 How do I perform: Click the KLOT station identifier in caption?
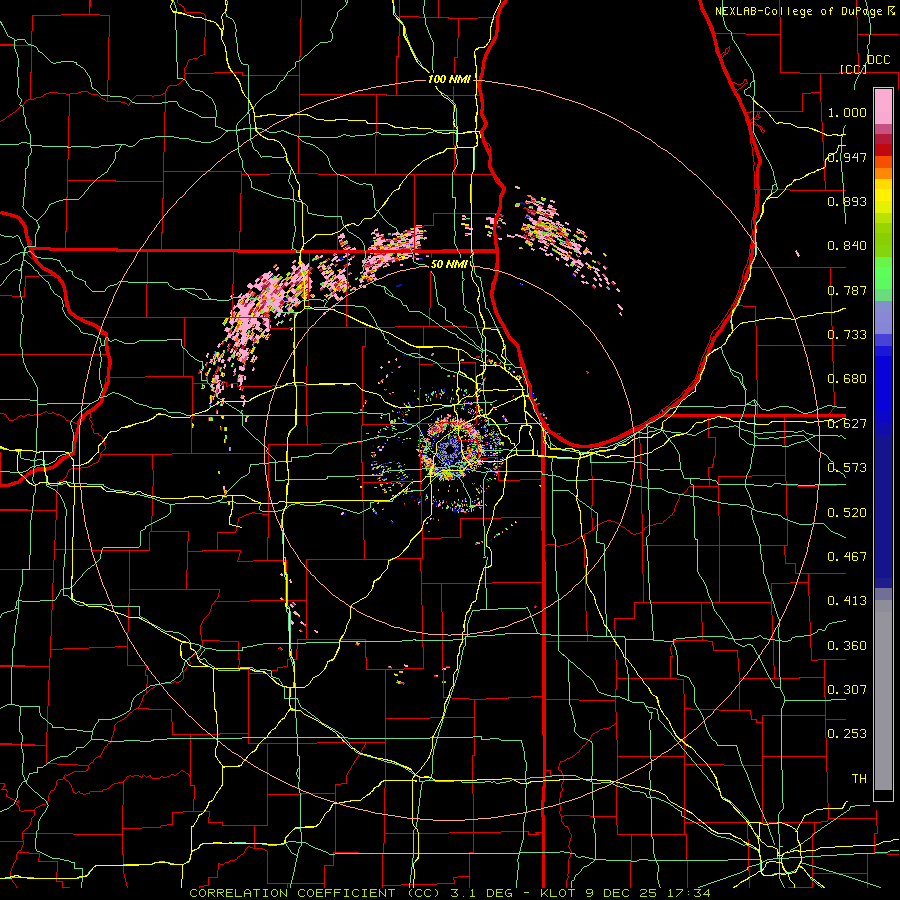coord(557,893)
